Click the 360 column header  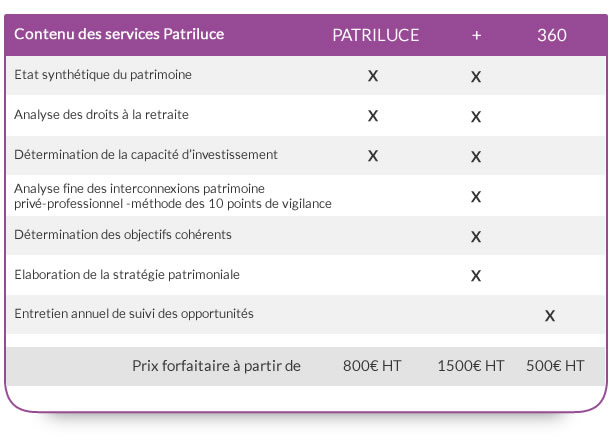point(552,35)
